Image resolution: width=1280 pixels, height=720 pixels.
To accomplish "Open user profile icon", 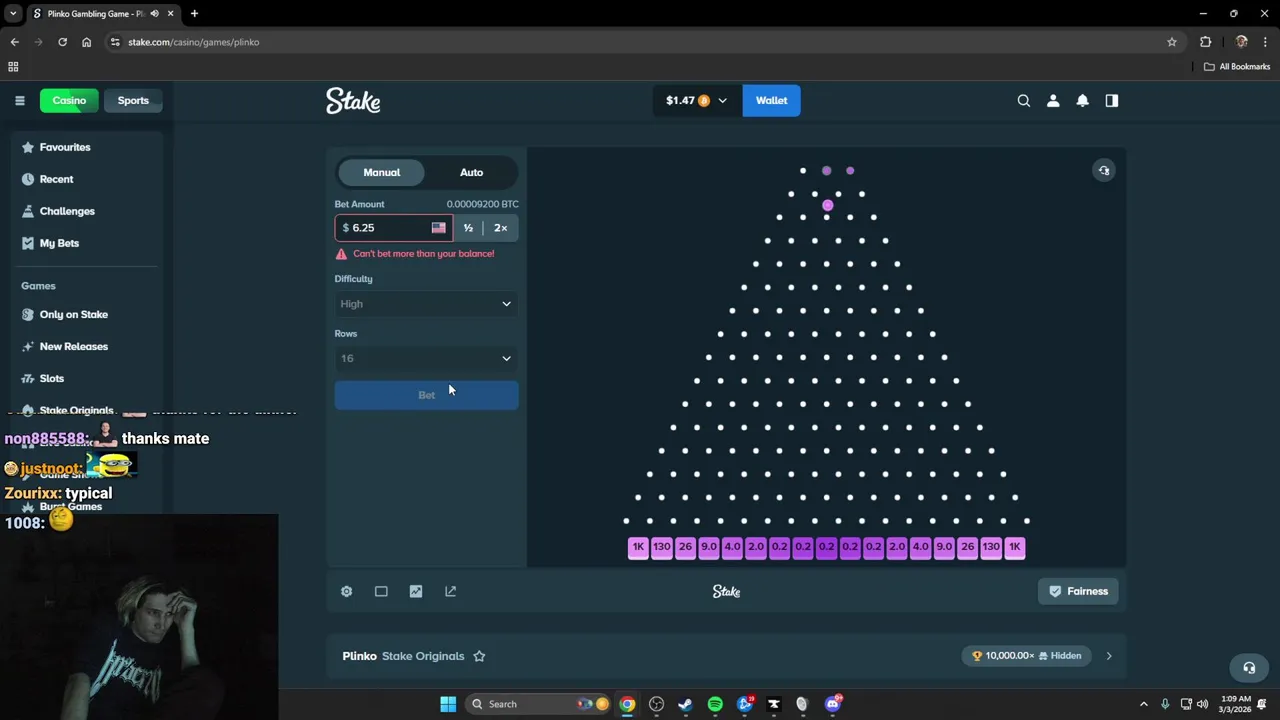I will point(1053,100).
